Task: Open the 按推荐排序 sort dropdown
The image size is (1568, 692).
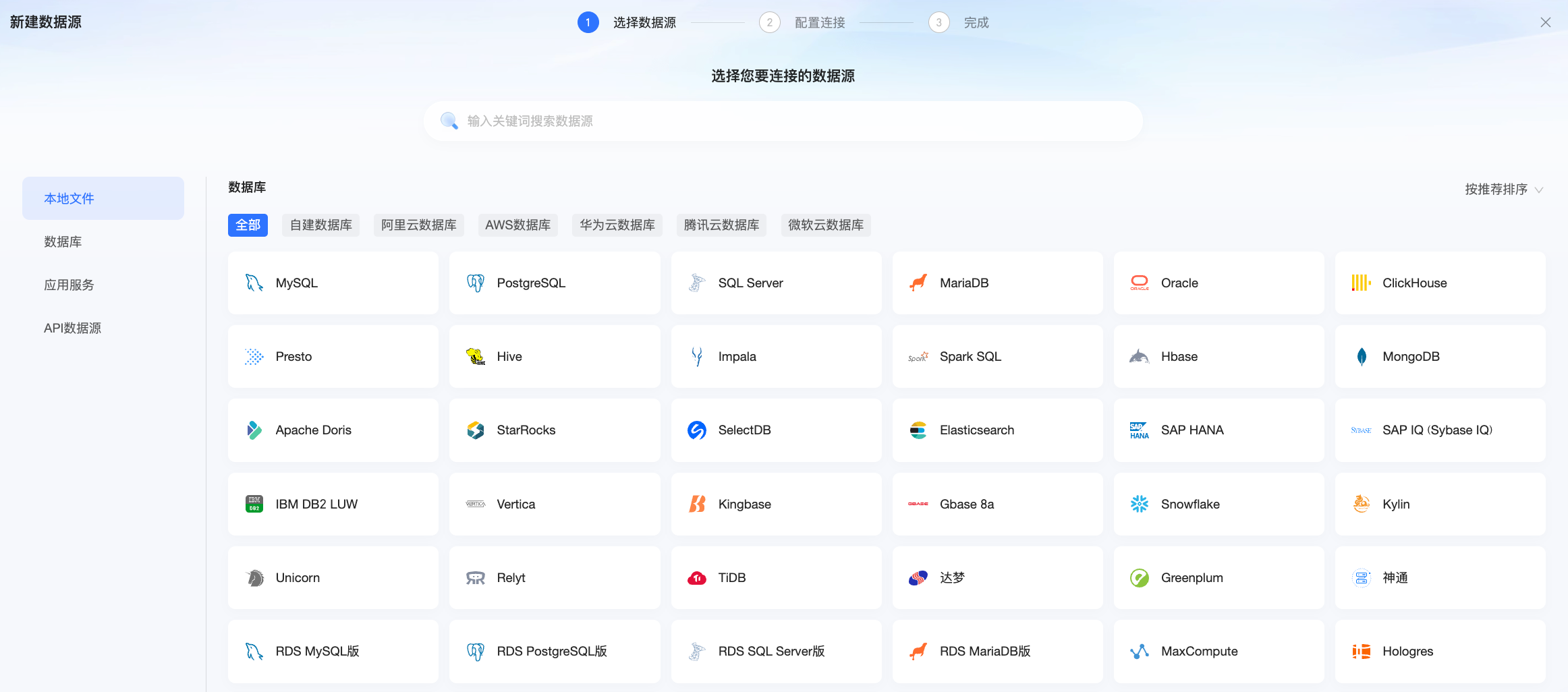Action: [1504, 190]
